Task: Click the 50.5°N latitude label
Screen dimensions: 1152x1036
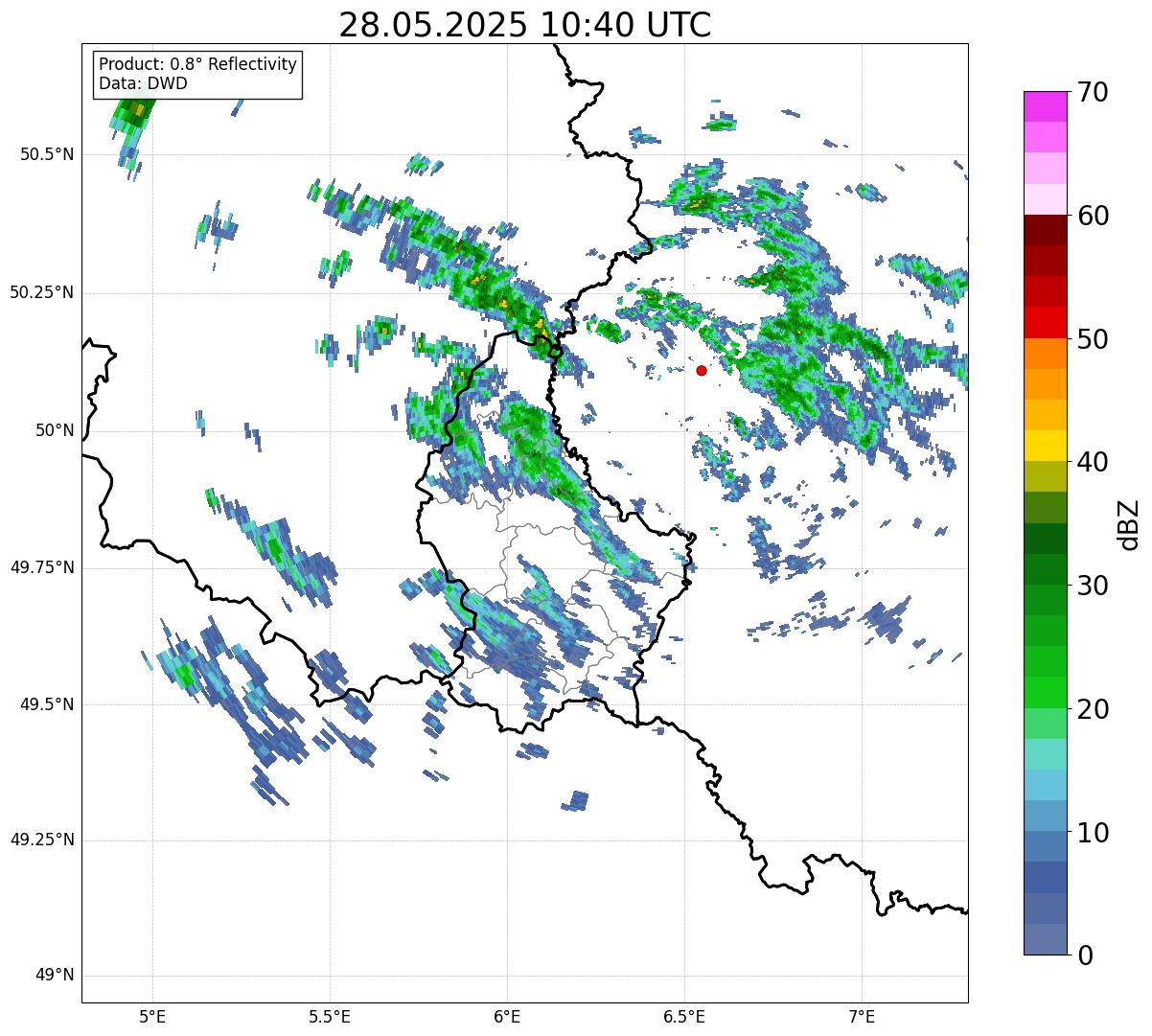Action: [x=47, y=154]
